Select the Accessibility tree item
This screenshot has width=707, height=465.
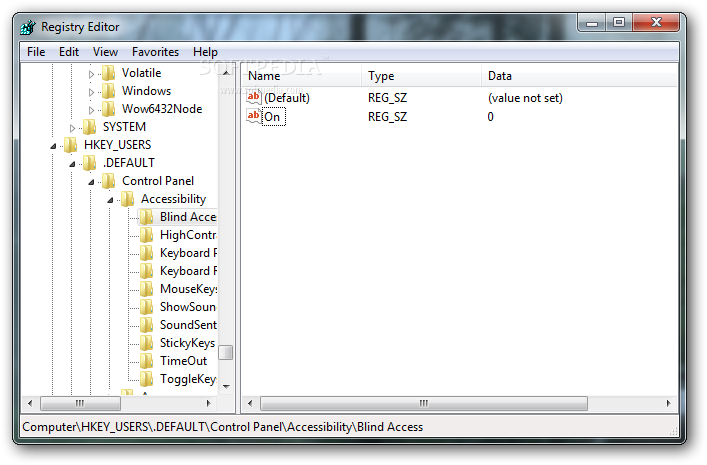coord(173,199)
